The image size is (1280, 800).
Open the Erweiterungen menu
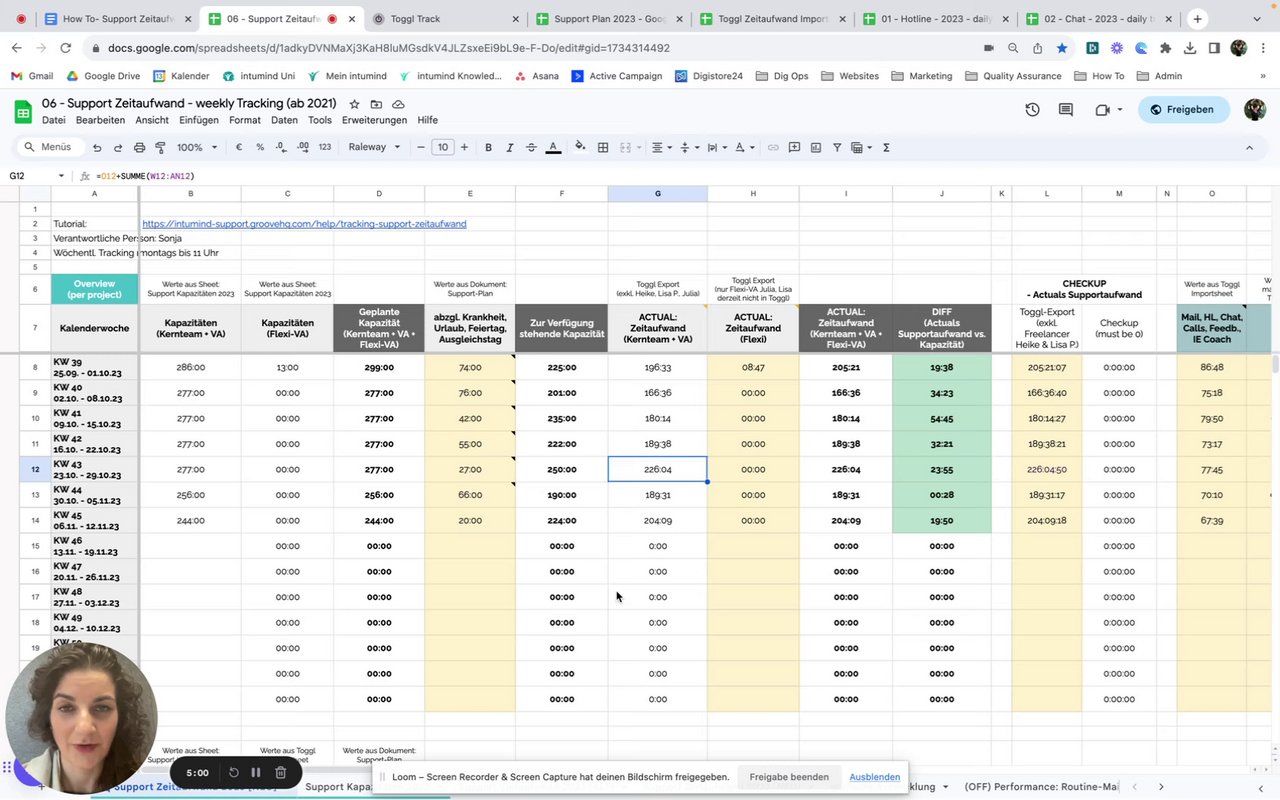click(x=374, y=120)
